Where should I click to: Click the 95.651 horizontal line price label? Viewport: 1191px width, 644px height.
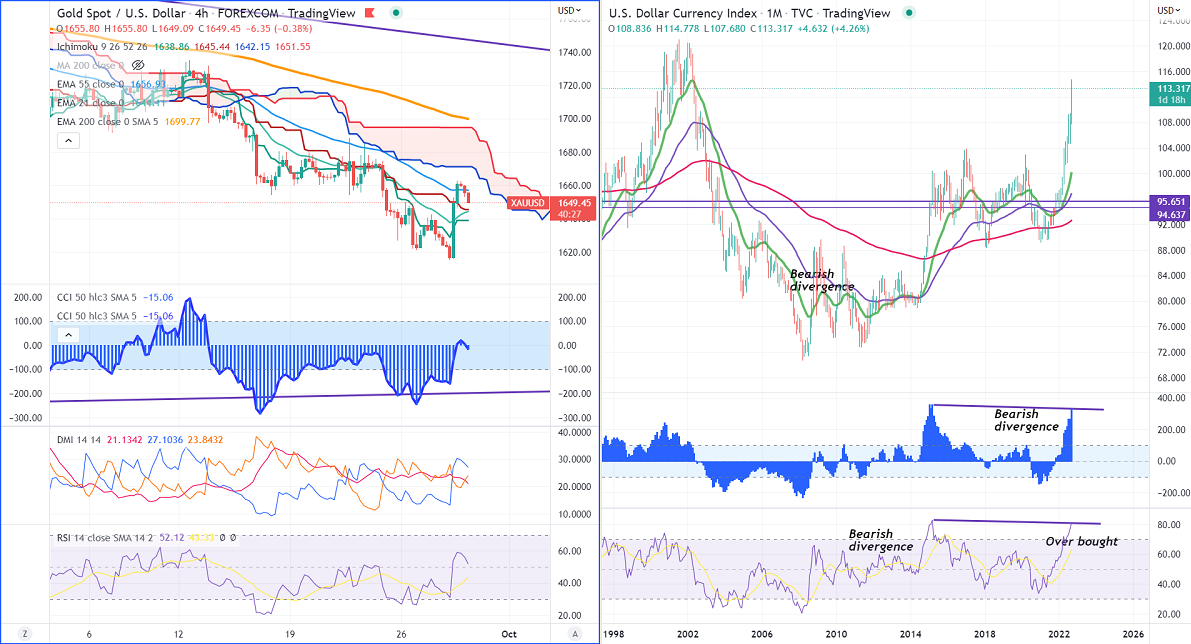tap(1170, 202)
